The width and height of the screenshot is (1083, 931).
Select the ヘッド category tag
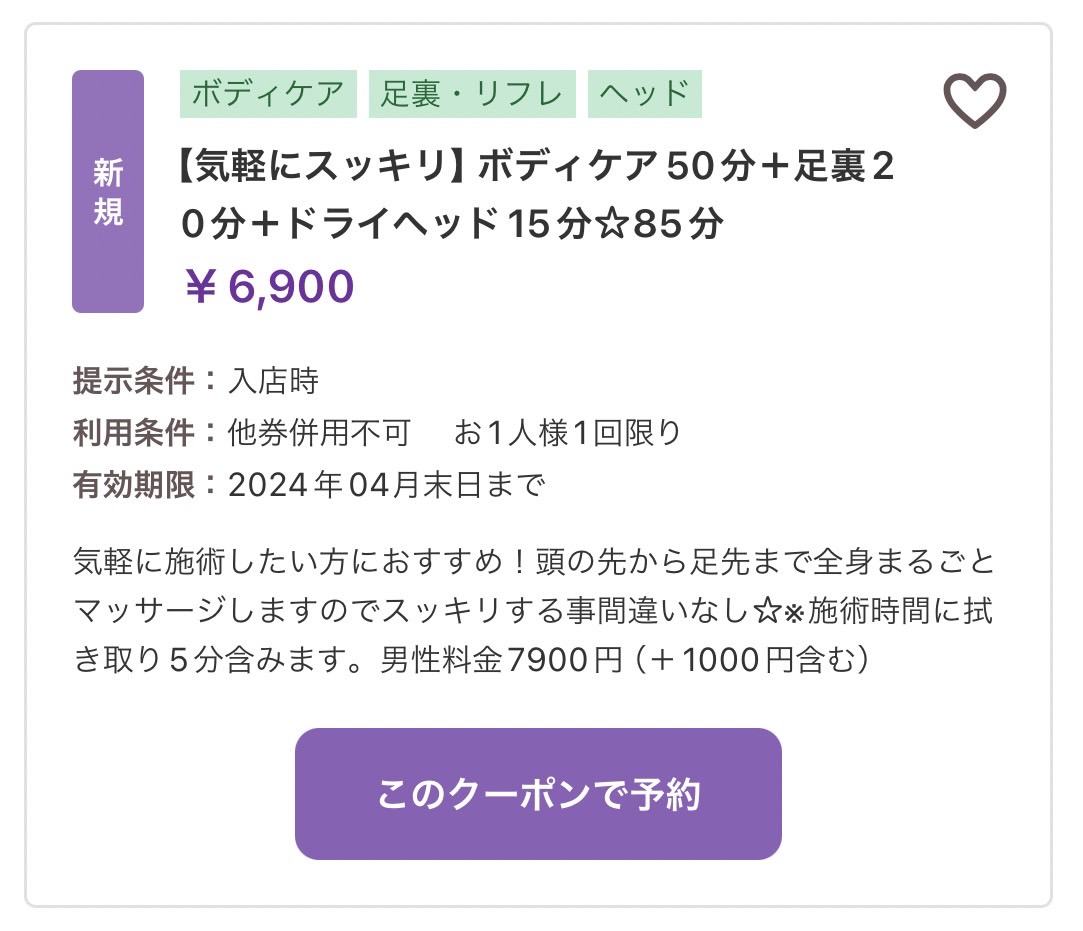tap(644, 93)
